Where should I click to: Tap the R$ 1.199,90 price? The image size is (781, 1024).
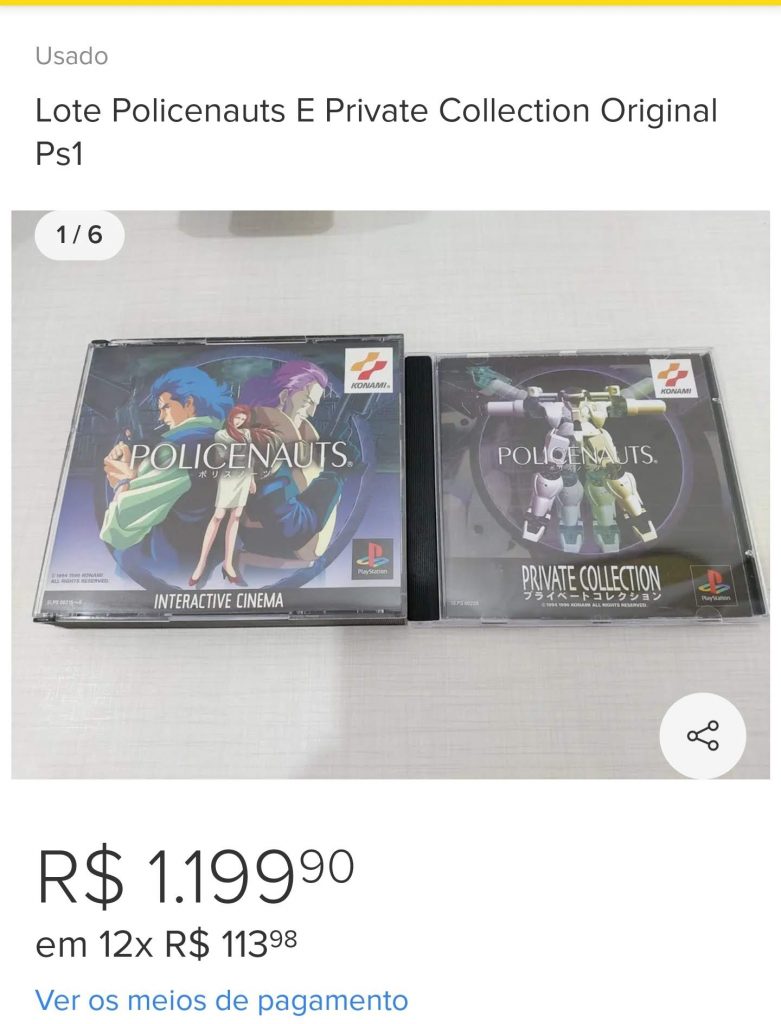195,875
